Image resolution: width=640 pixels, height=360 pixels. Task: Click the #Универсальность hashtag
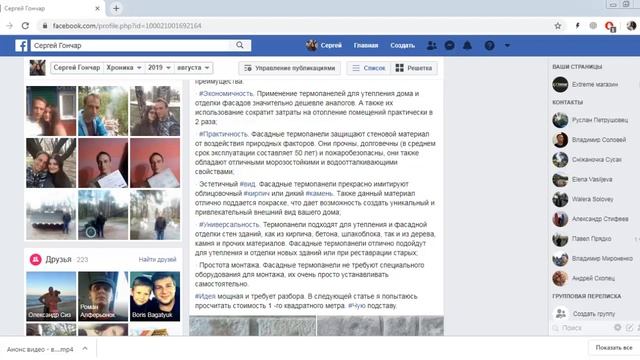(229, 225)
